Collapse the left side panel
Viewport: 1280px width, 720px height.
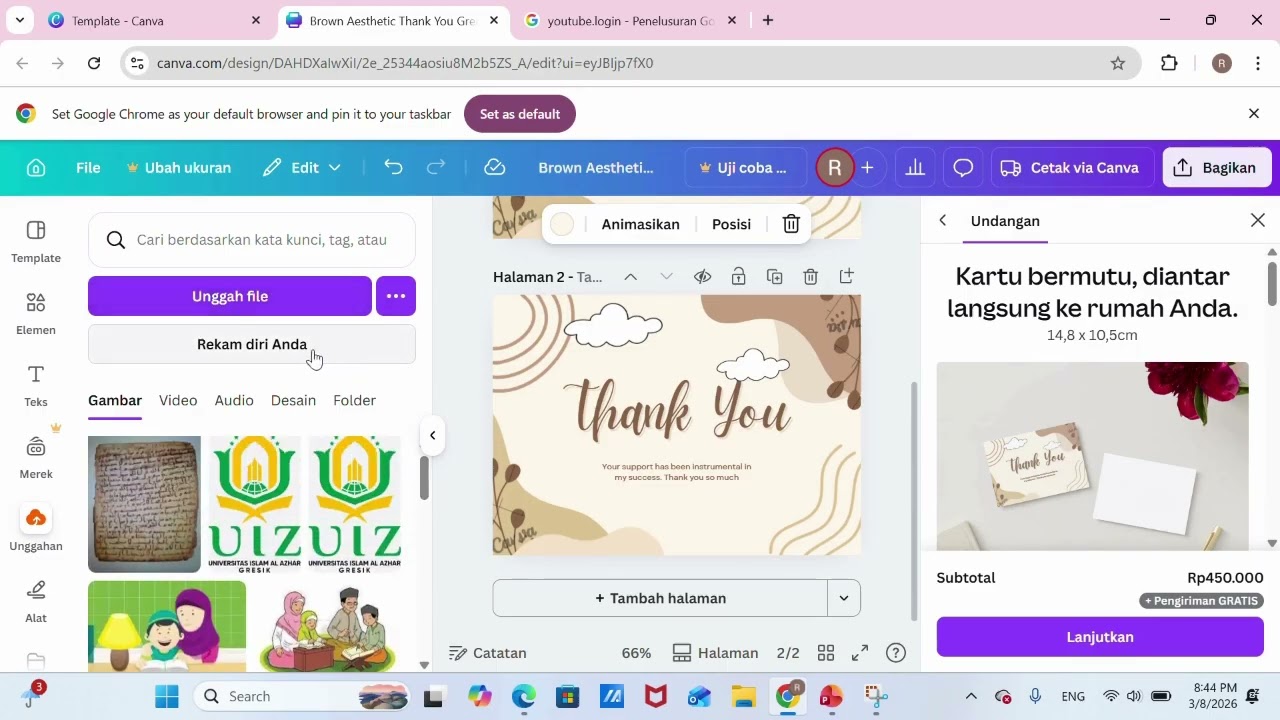click(x=432, y=435)
